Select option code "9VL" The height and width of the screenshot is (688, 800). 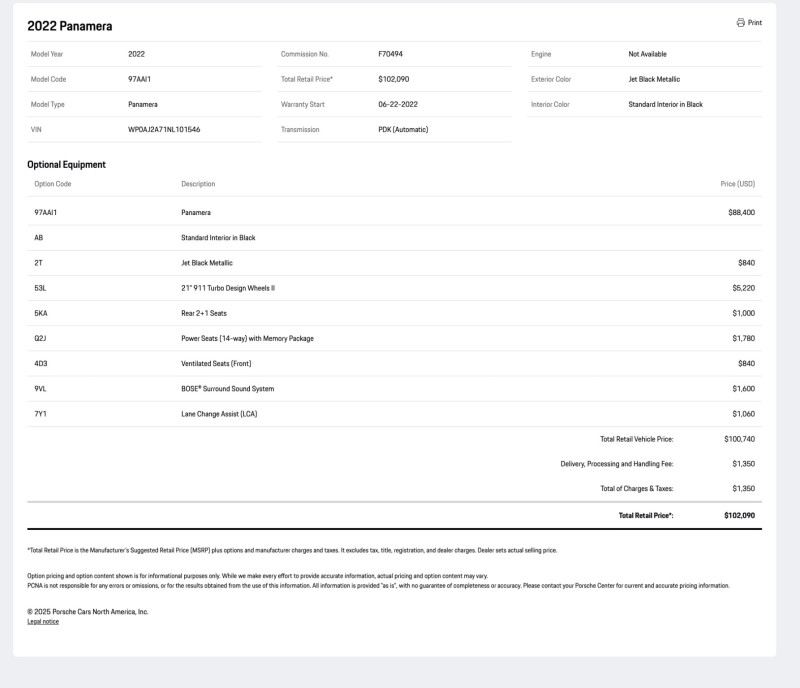coord(40,389)
